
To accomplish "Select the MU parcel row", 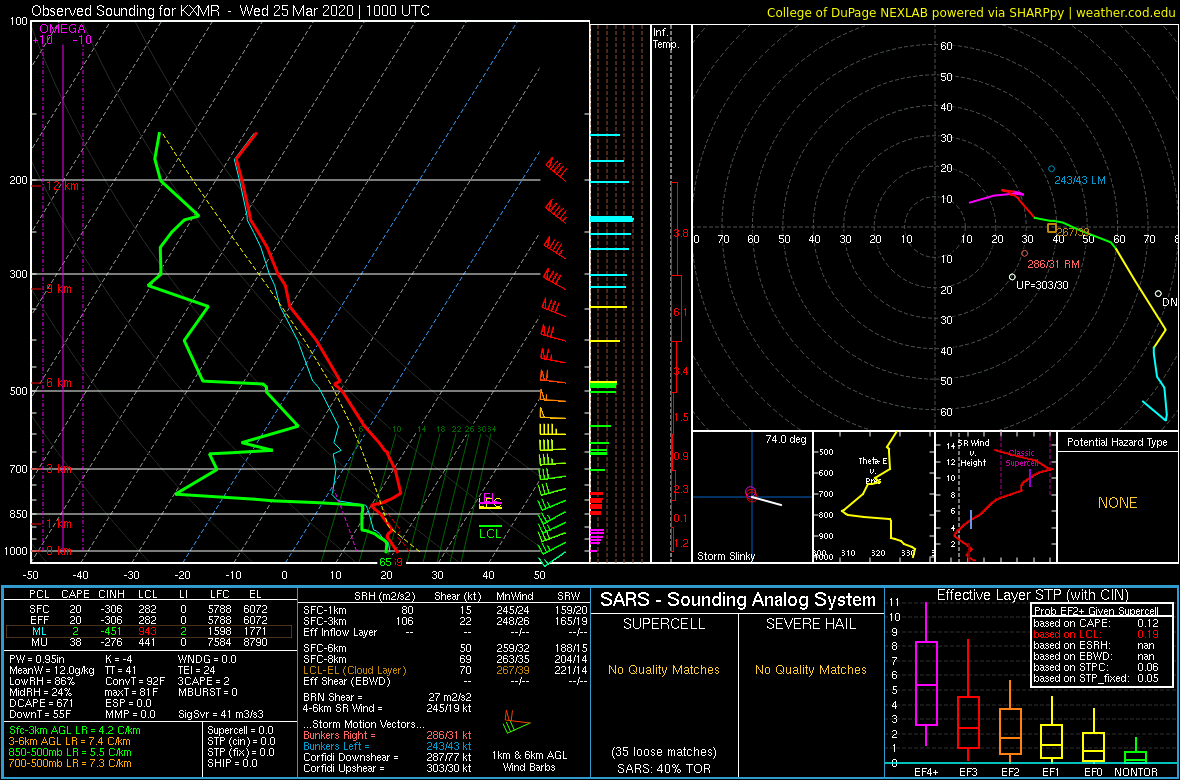I will coord(148,643).
